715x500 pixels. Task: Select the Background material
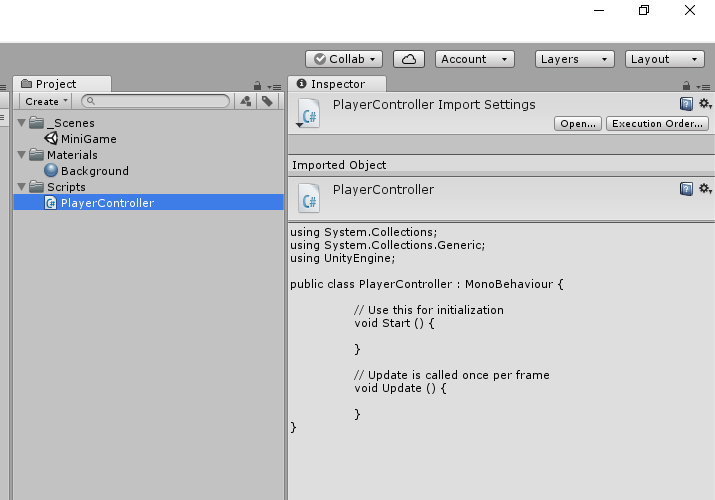(x=148, y=171)
